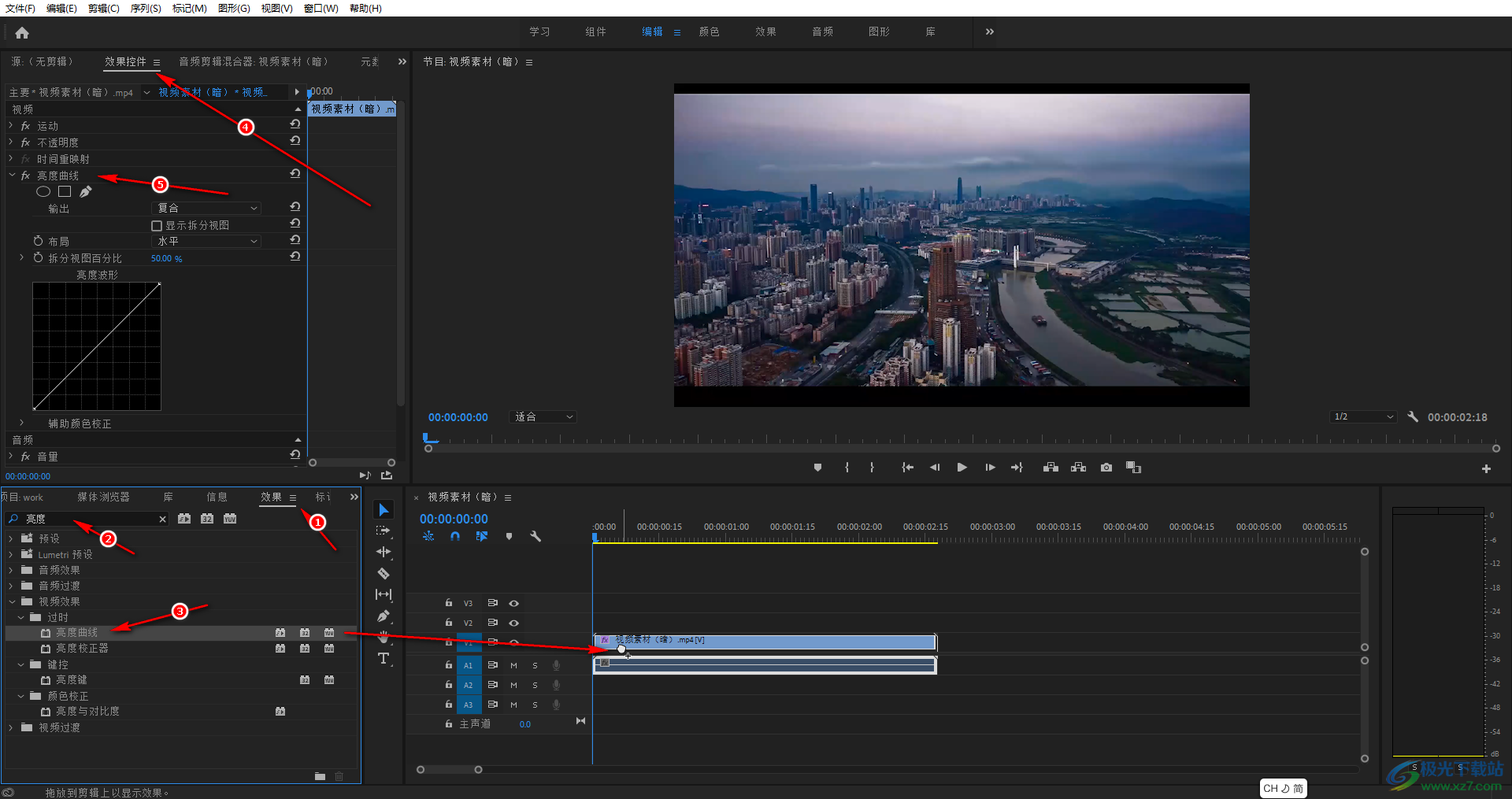Click Go to In point
Screen dimensions: 1512x799
point(907,468)
